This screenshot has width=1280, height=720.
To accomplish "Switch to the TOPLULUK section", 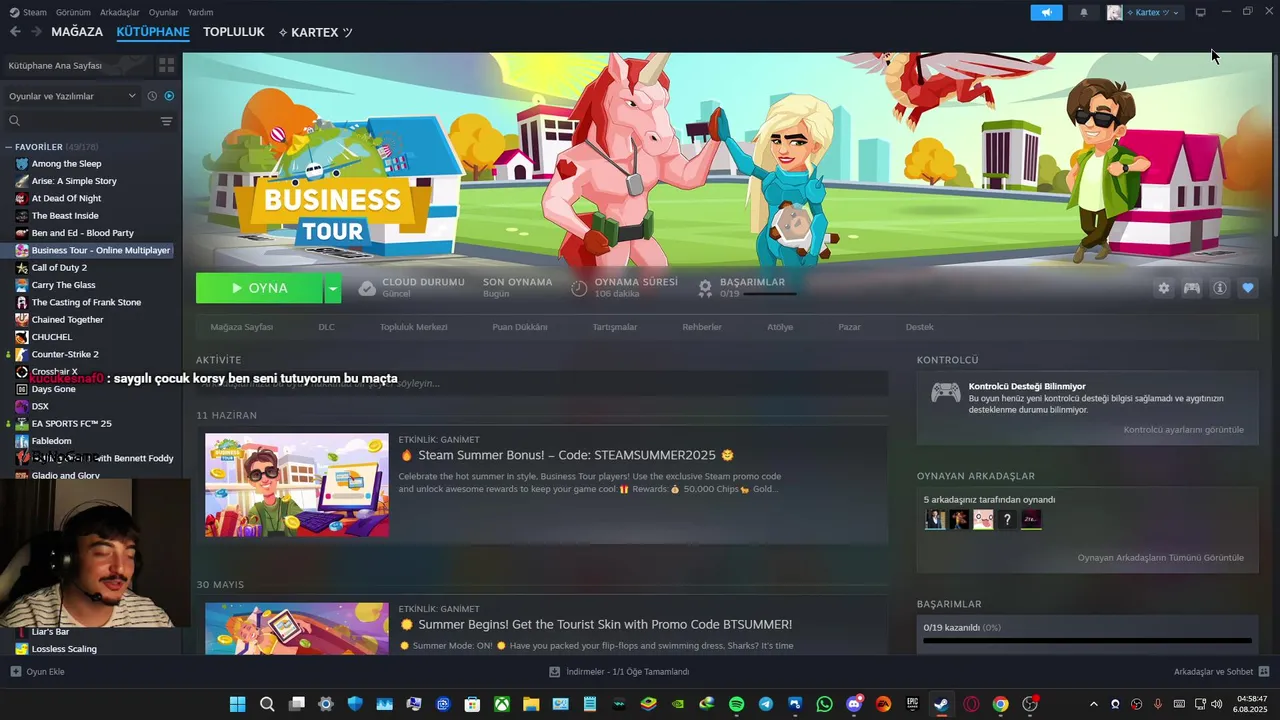I will [x=234, y=32].
